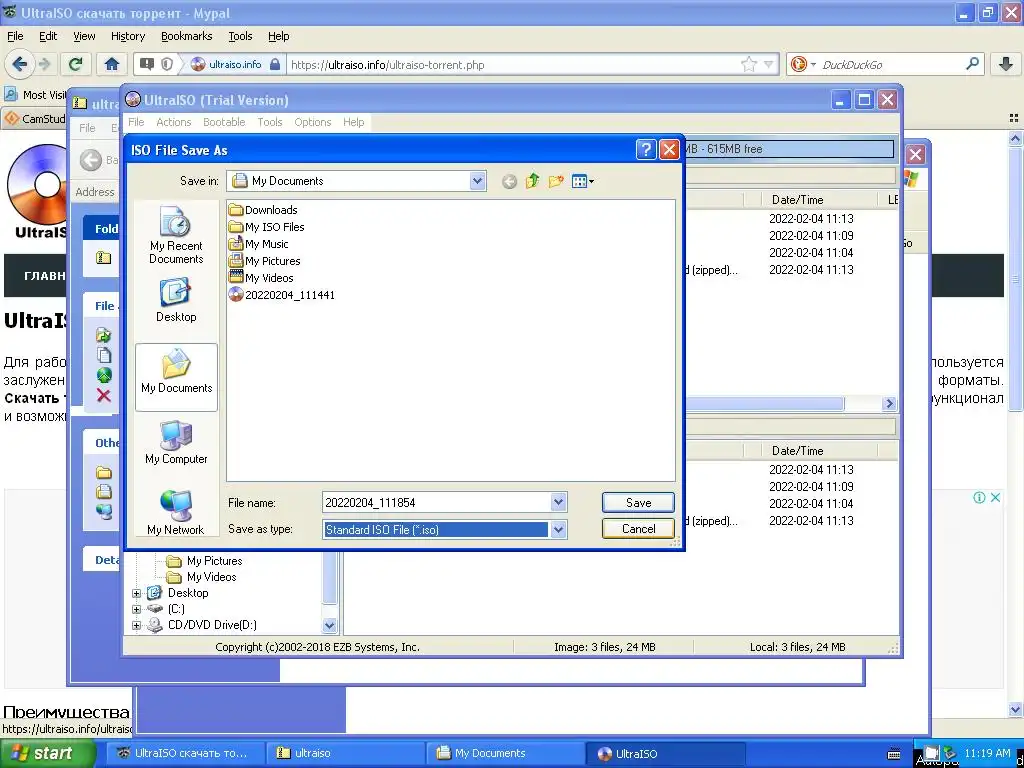This screenshot has height=768, width=1024.
Task: Open the My Pictures folder in dialog
Action: [264, 261]
